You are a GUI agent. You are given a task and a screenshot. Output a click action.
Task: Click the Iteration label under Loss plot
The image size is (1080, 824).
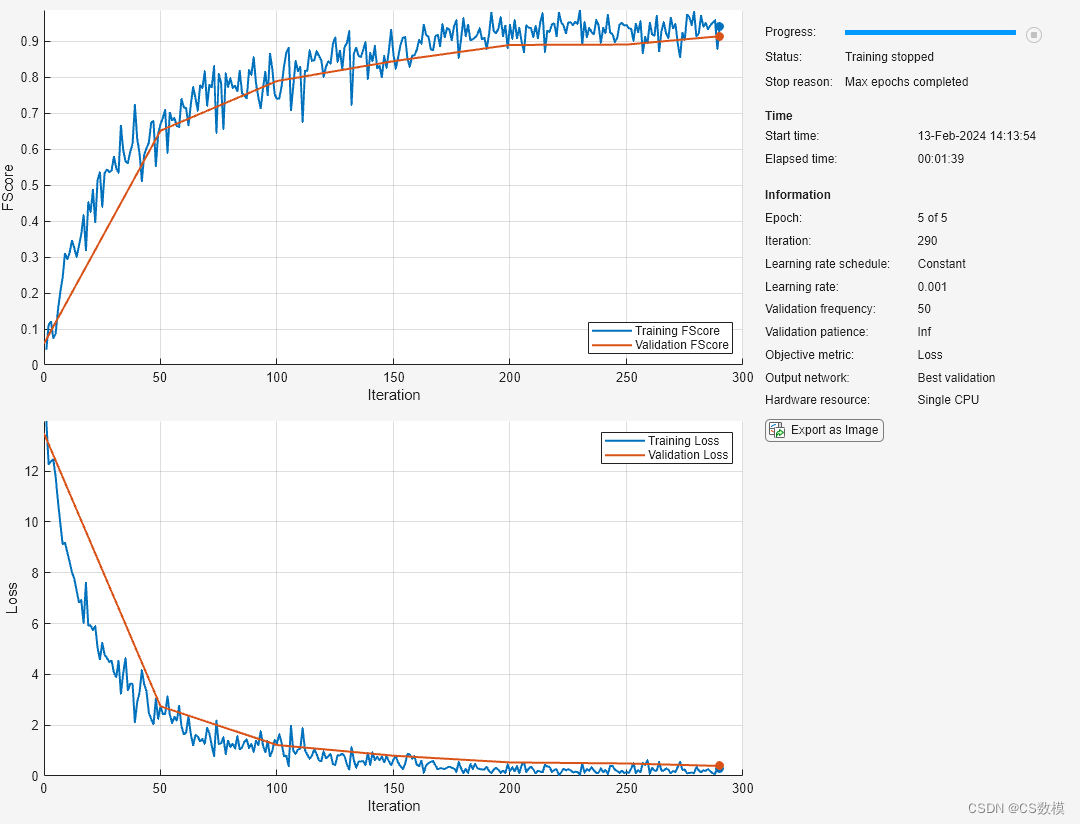[x=393, y=805]
